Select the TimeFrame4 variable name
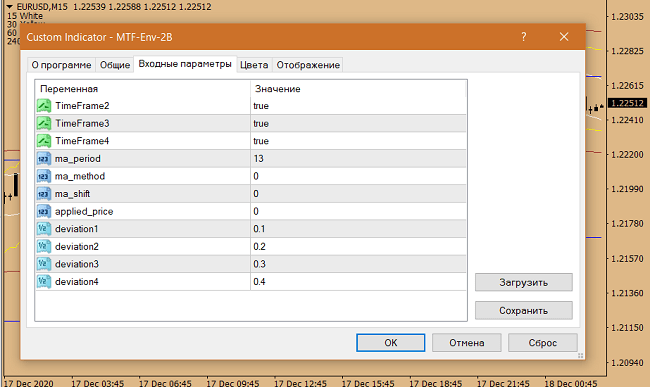650x387 pixels. tap(82, 141)
